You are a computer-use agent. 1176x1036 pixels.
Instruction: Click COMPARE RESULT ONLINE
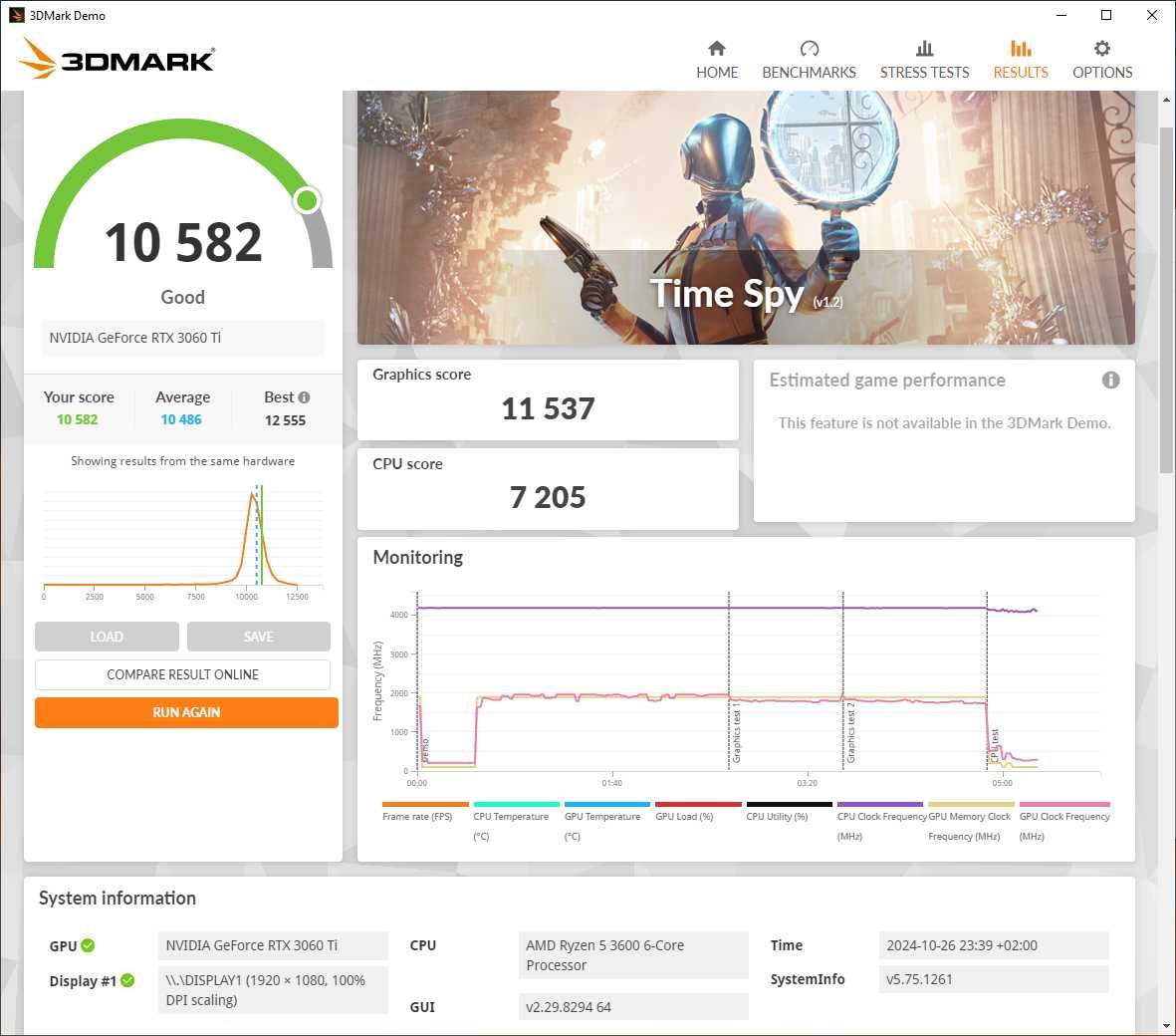pyautogui.click(x=182, y=674)
